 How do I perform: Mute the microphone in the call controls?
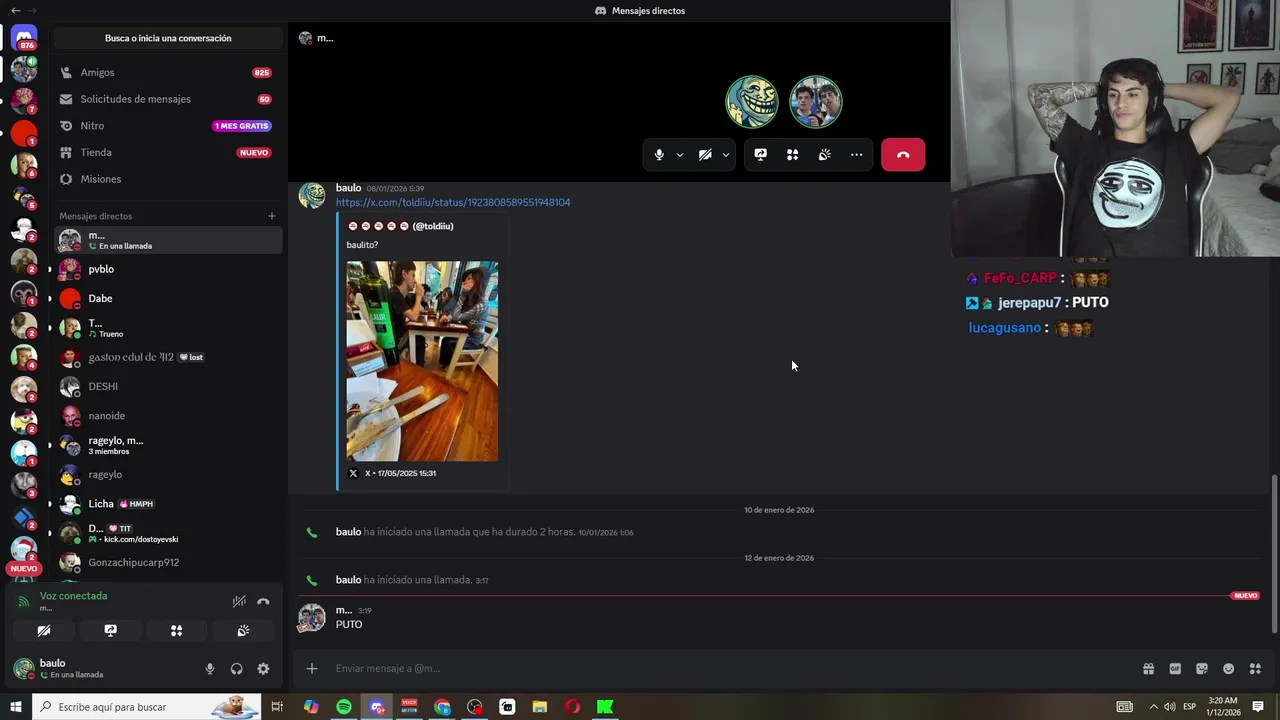(658, 155)
